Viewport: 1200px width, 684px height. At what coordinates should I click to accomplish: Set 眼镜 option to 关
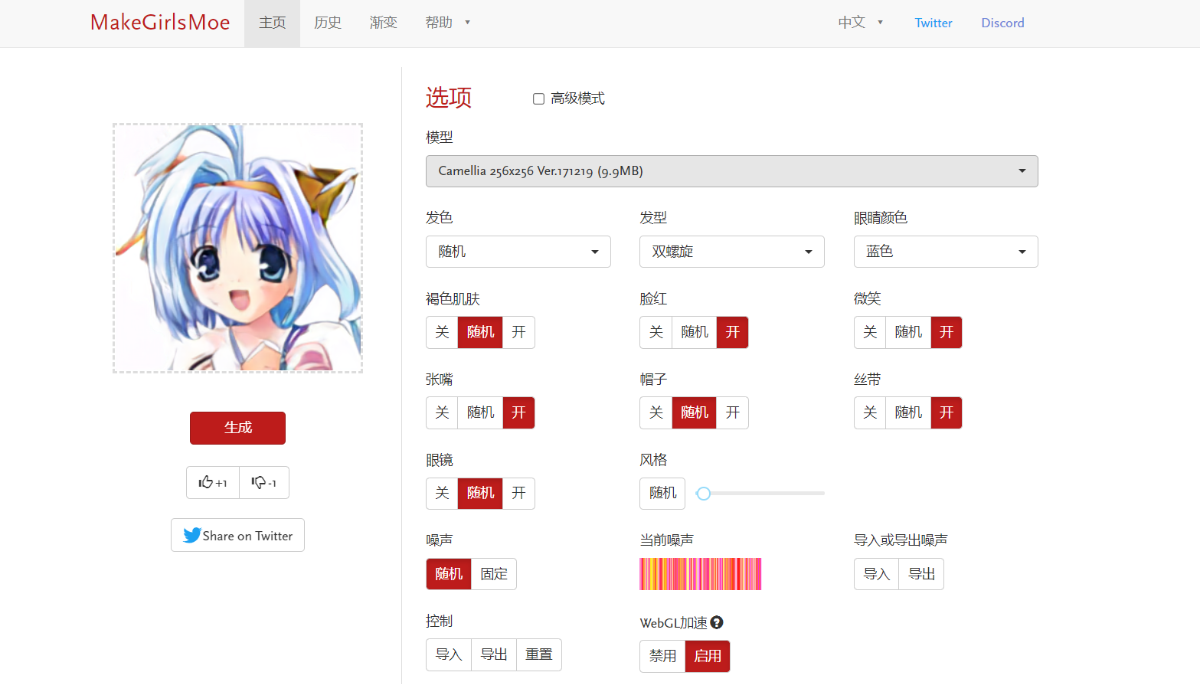click(442, 493)
